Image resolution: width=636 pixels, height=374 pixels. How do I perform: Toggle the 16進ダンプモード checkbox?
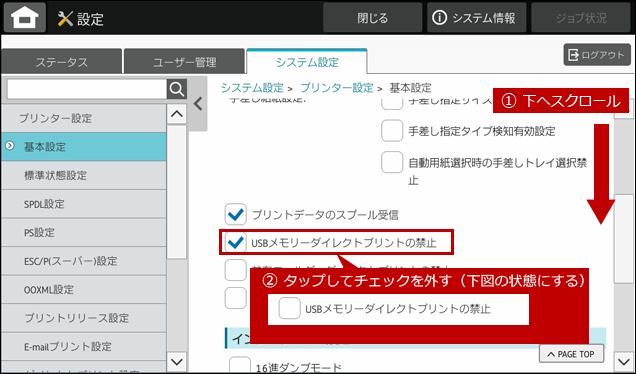[x=240, y=365]
